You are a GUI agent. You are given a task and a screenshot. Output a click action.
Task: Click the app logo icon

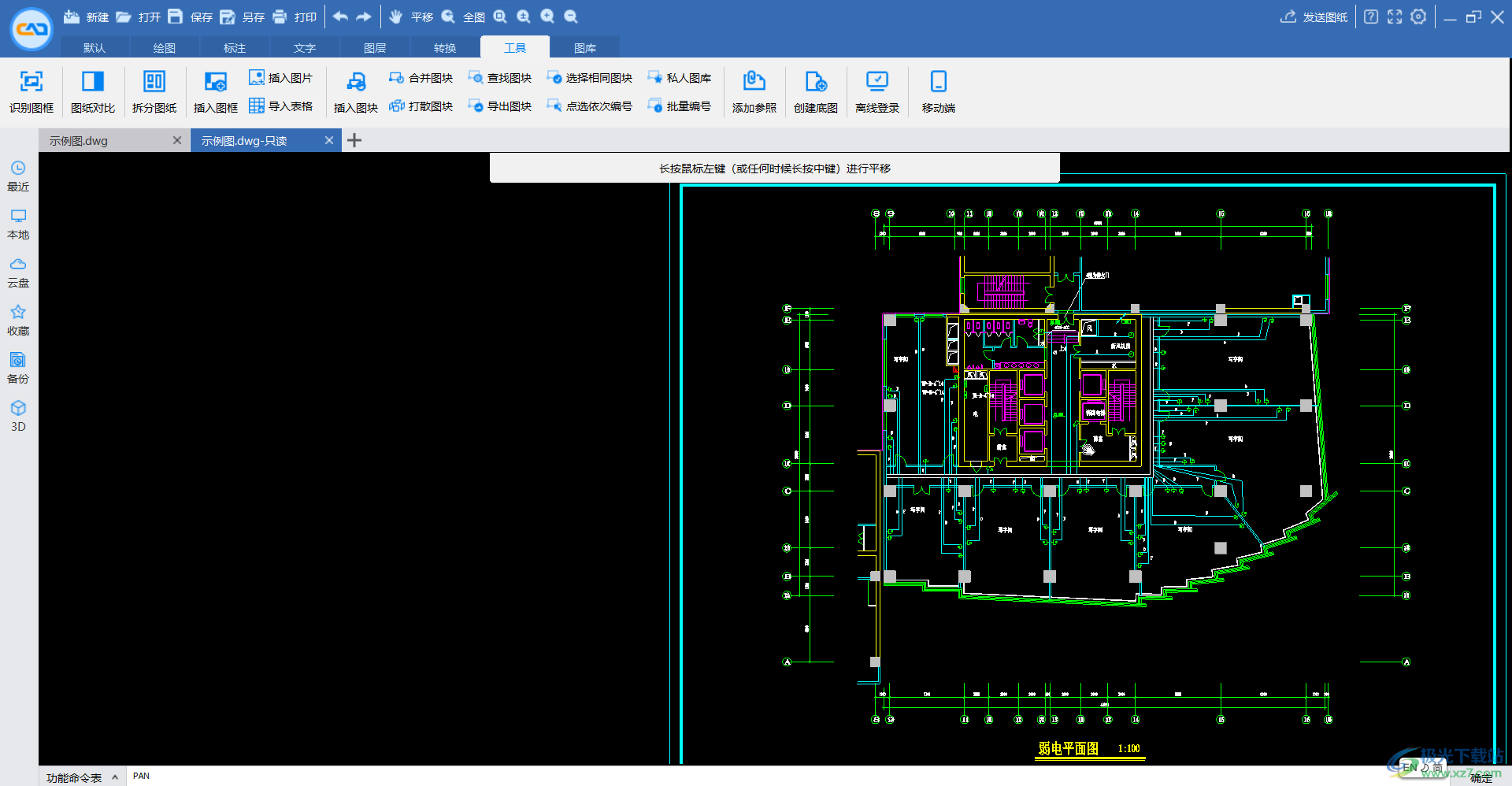tap(31, 29)
